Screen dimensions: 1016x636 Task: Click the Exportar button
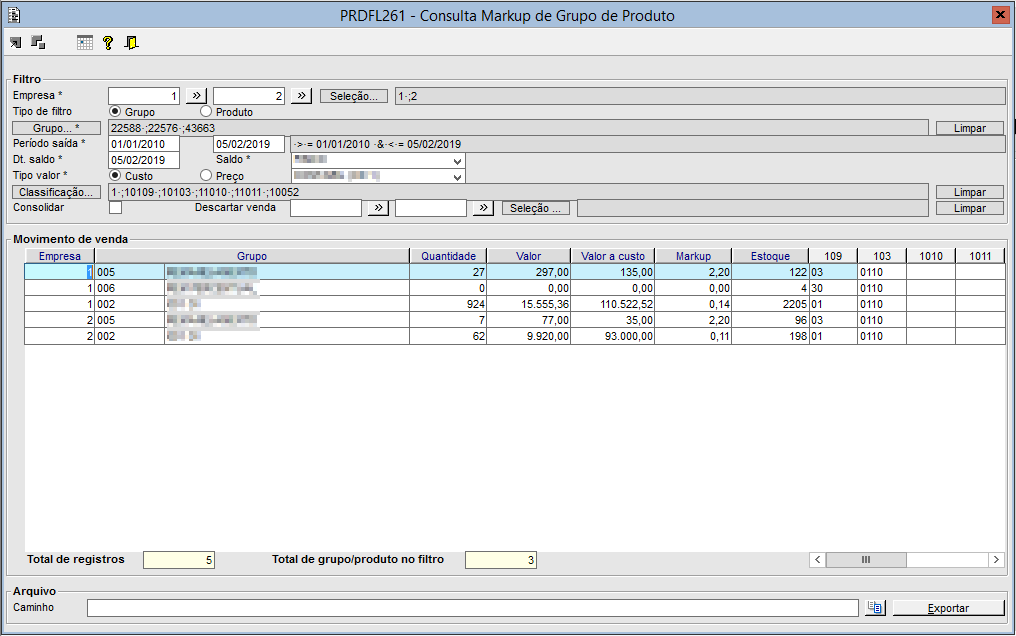949,608
